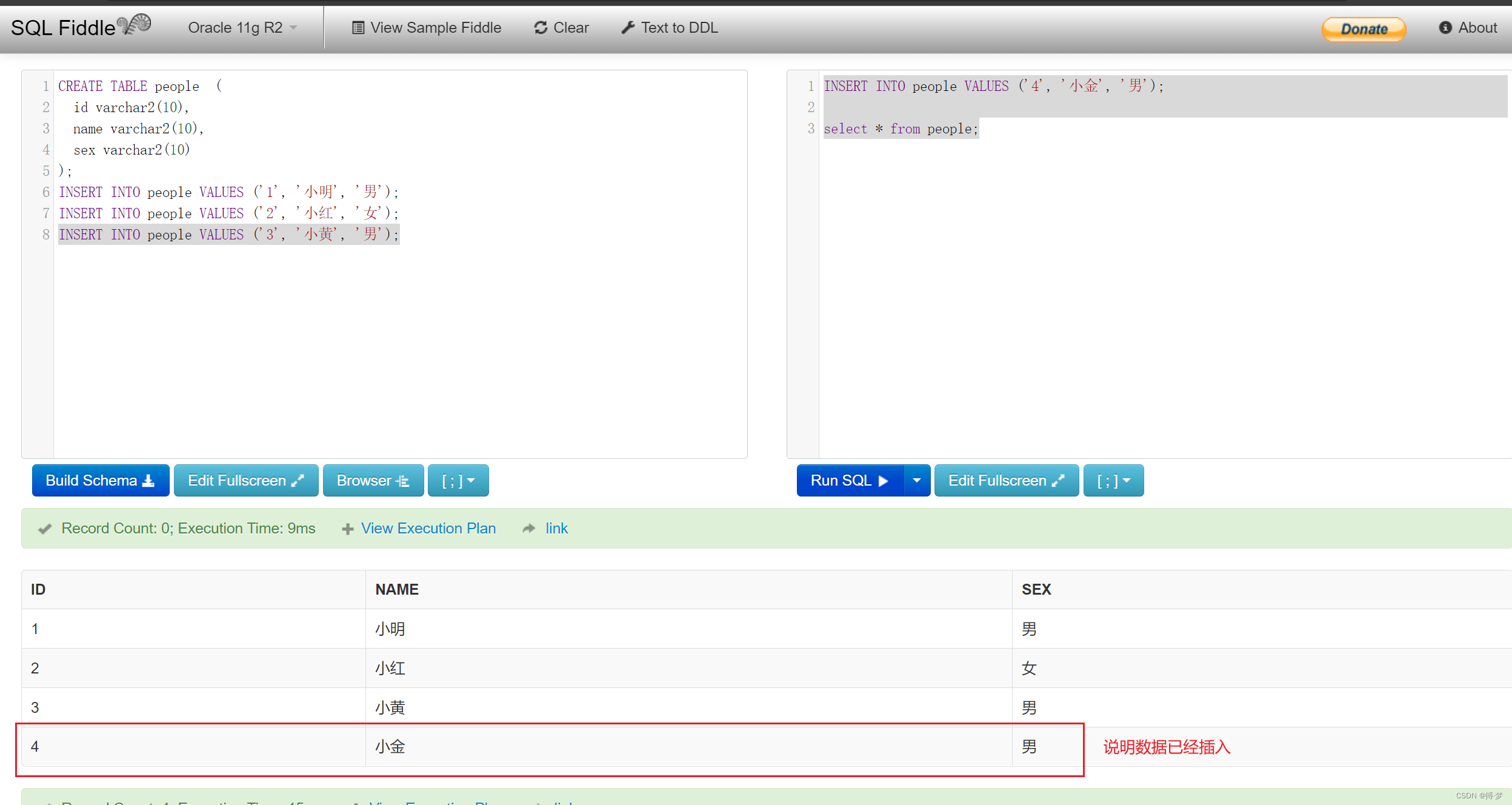Click into the schema DDL editor

[400, 333]
